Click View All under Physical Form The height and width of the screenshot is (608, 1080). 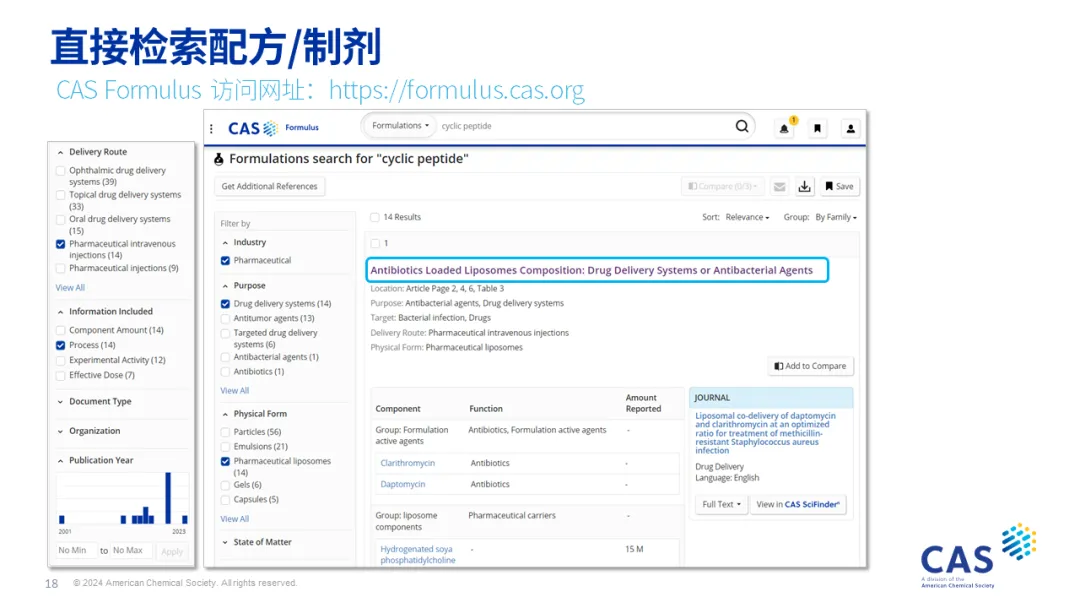[235, 519]
